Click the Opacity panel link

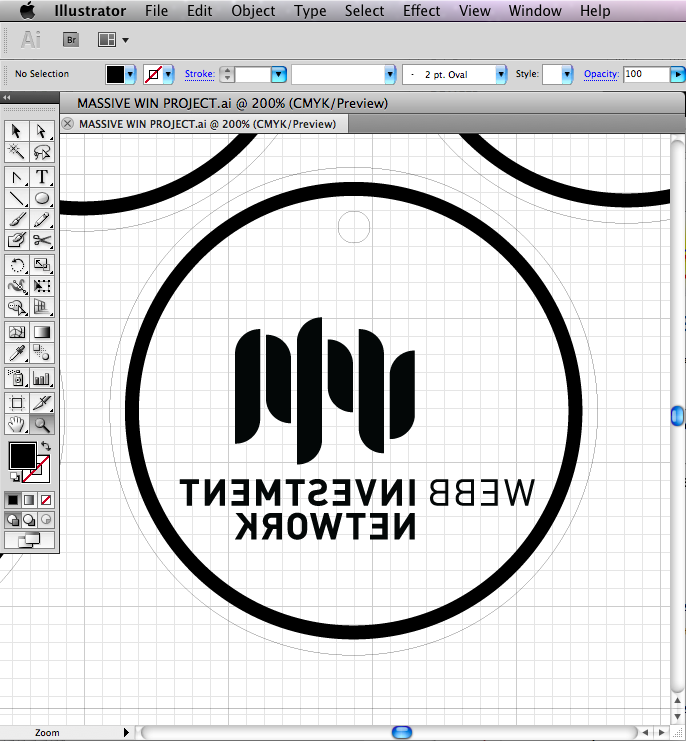click(601, 74)
